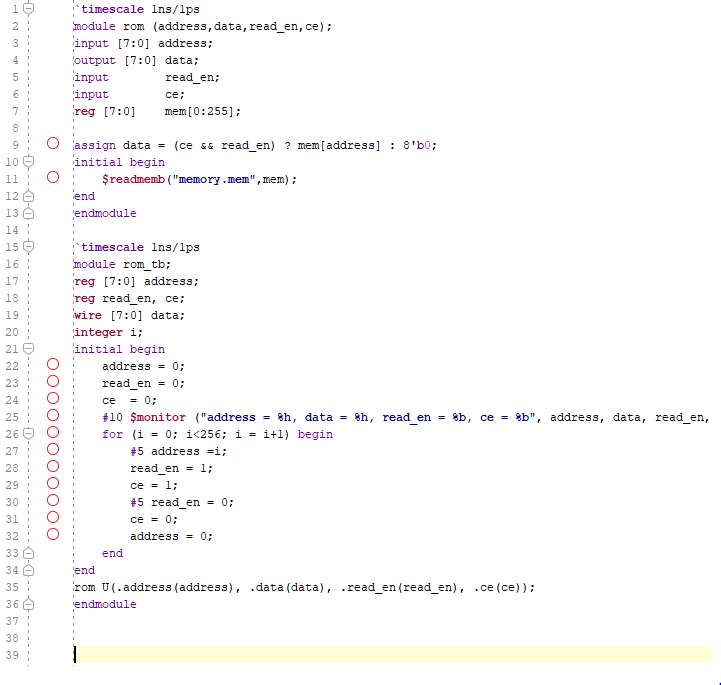Click 'wire [7:0] data;' on line 19
The width and height of the screenshot is (721, 685).
pyautogui.click(x=129, y=315)
